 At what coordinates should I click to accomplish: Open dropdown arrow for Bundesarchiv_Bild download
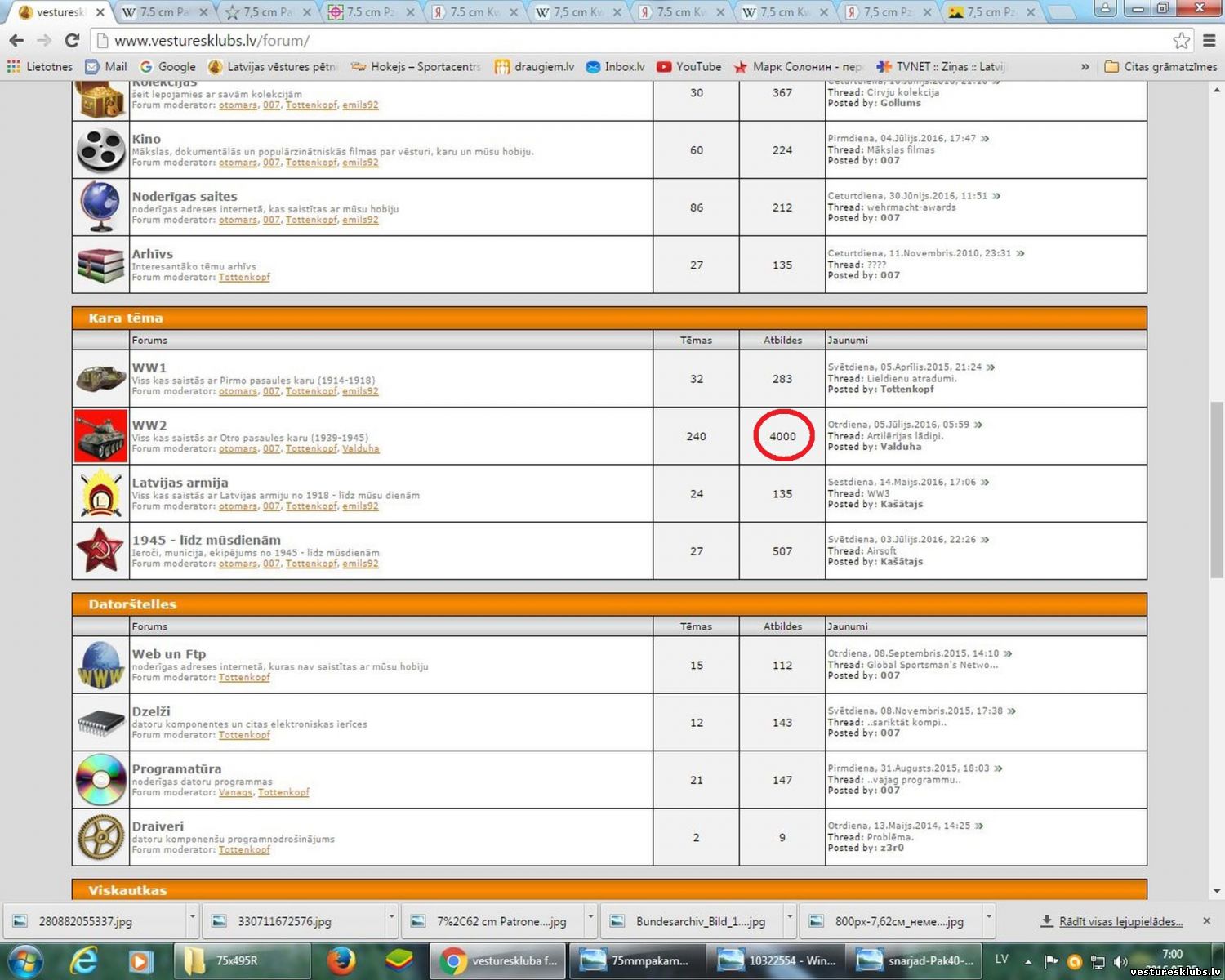point(790,917)
